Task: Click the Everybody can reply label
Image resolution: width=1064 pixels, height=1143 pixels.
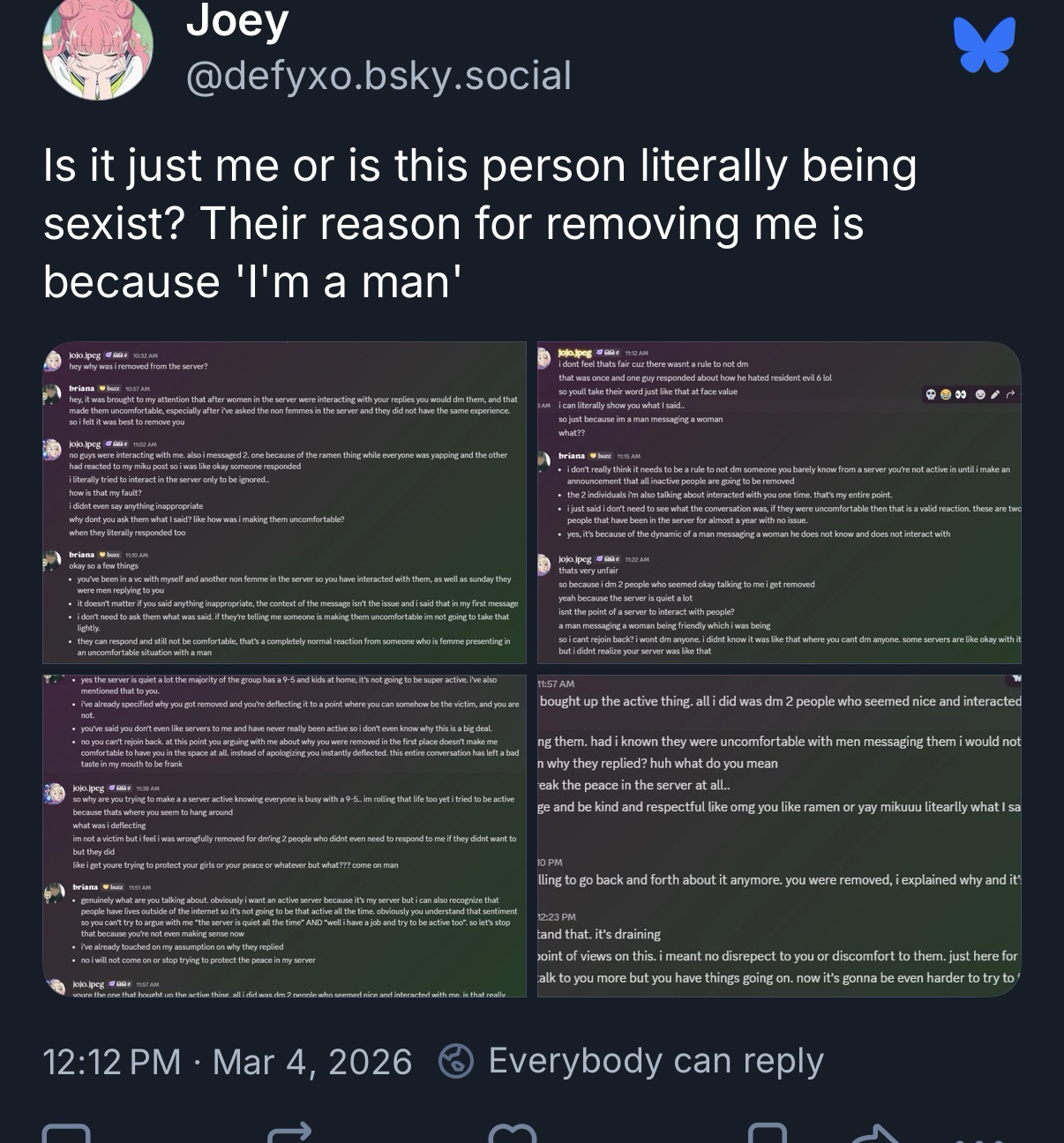Action: [656, 1061]
